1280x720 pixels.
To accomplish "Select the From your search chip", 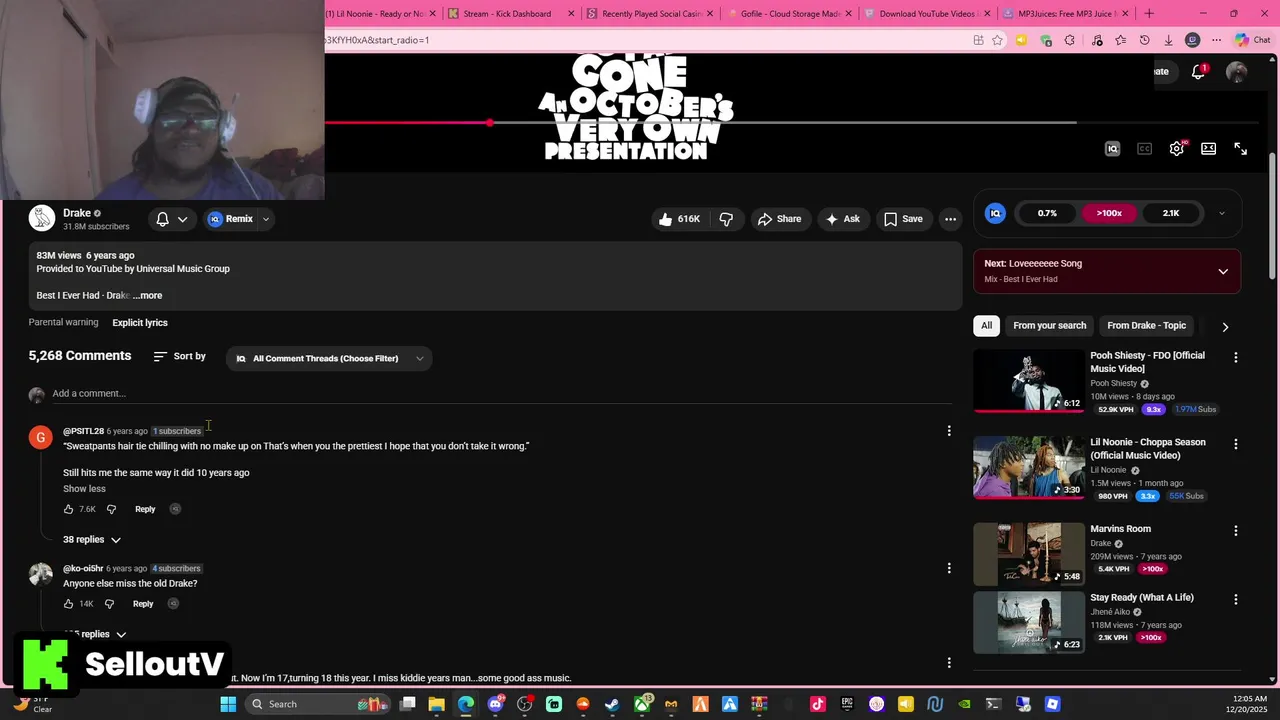I will coord(1049,326).
